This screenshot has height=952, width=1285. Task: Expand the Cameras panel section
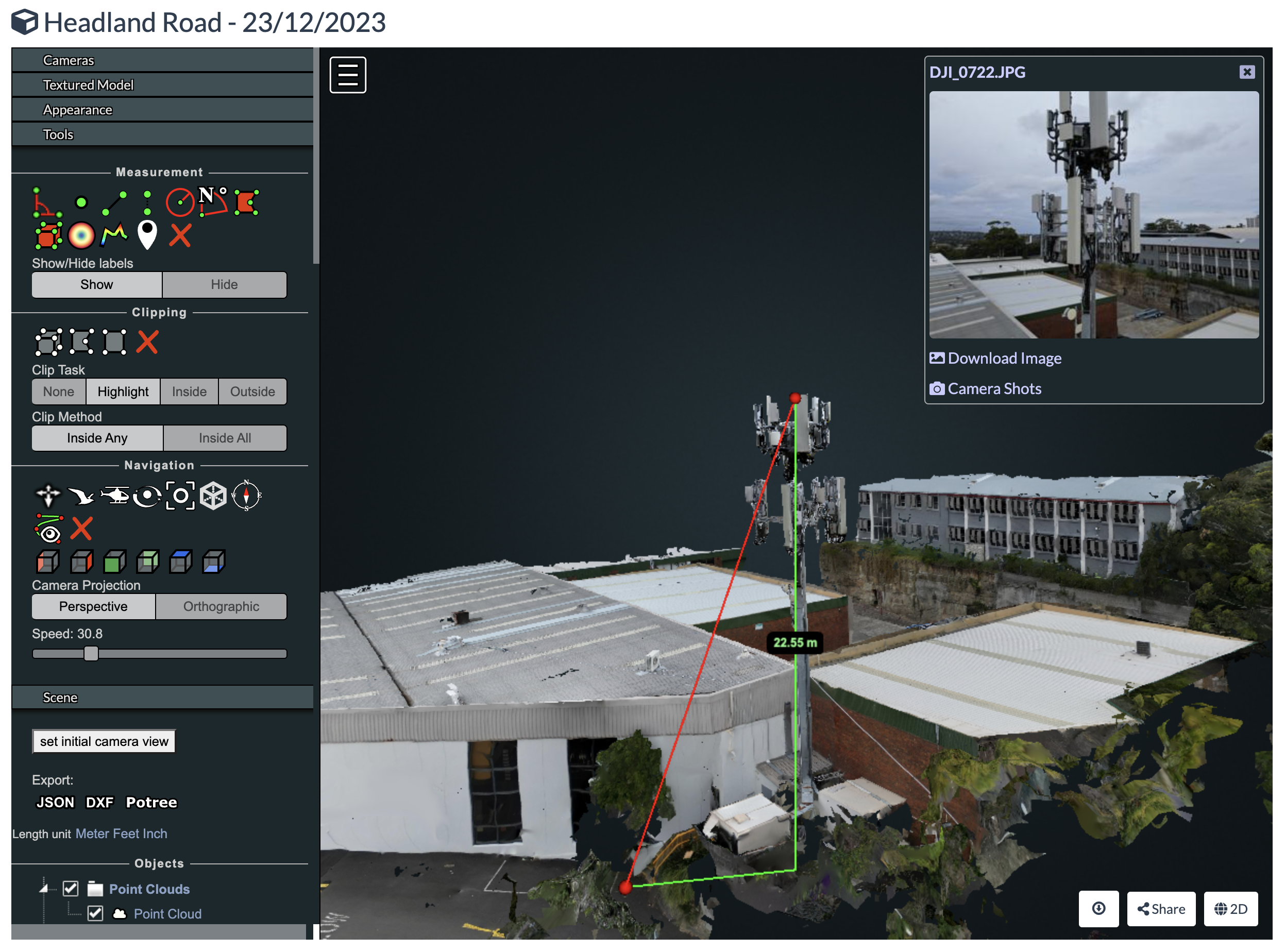point(162,60)
